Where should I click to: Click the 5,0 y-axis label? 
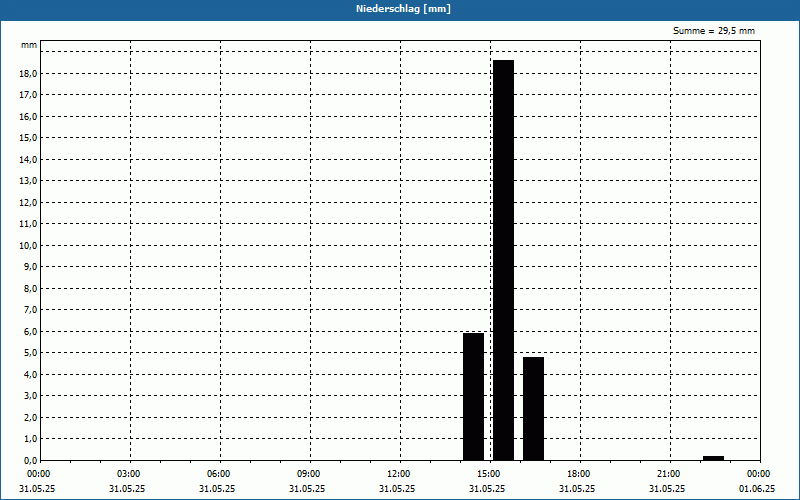[x=30, y=353]
